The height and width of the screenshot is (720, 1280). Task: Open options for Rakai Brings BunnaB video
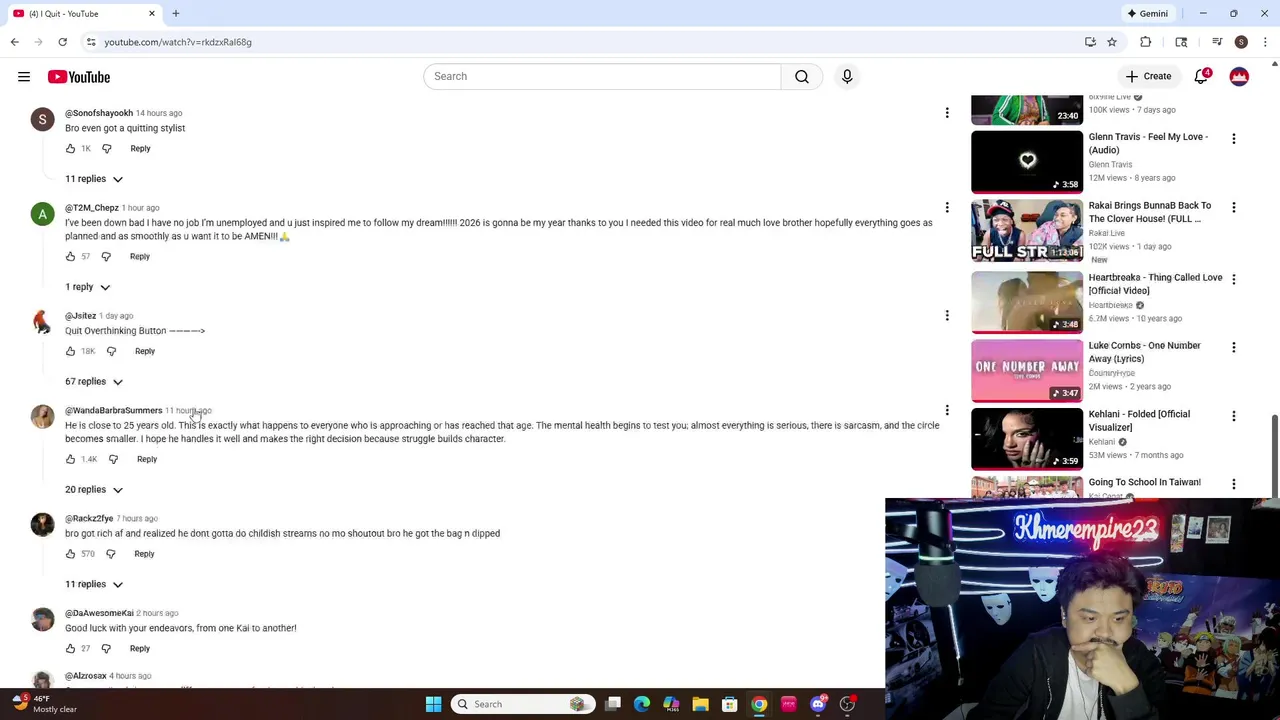1233,207
